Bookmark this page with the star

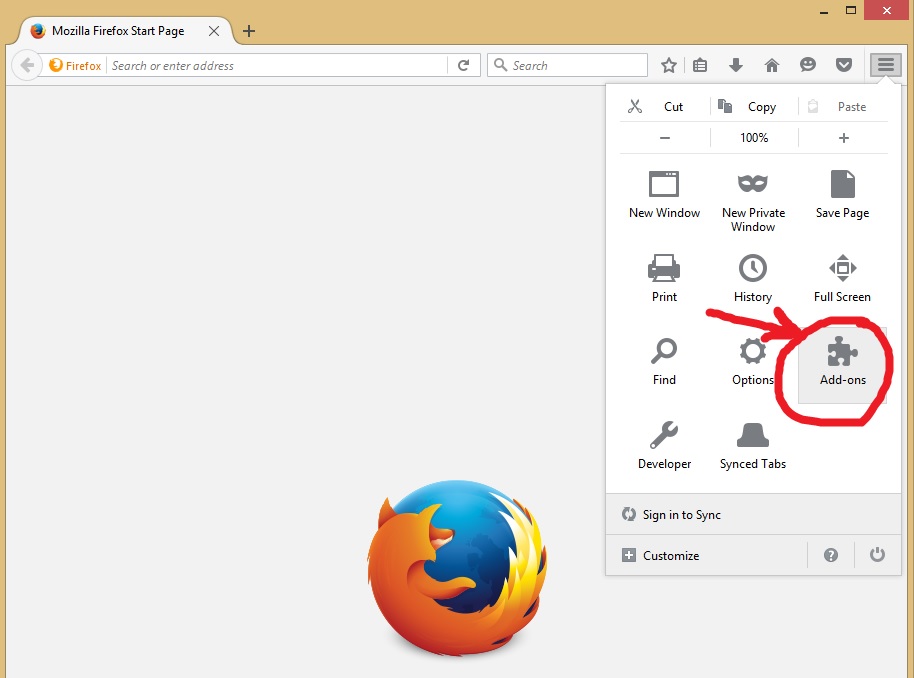click(669, 65)
